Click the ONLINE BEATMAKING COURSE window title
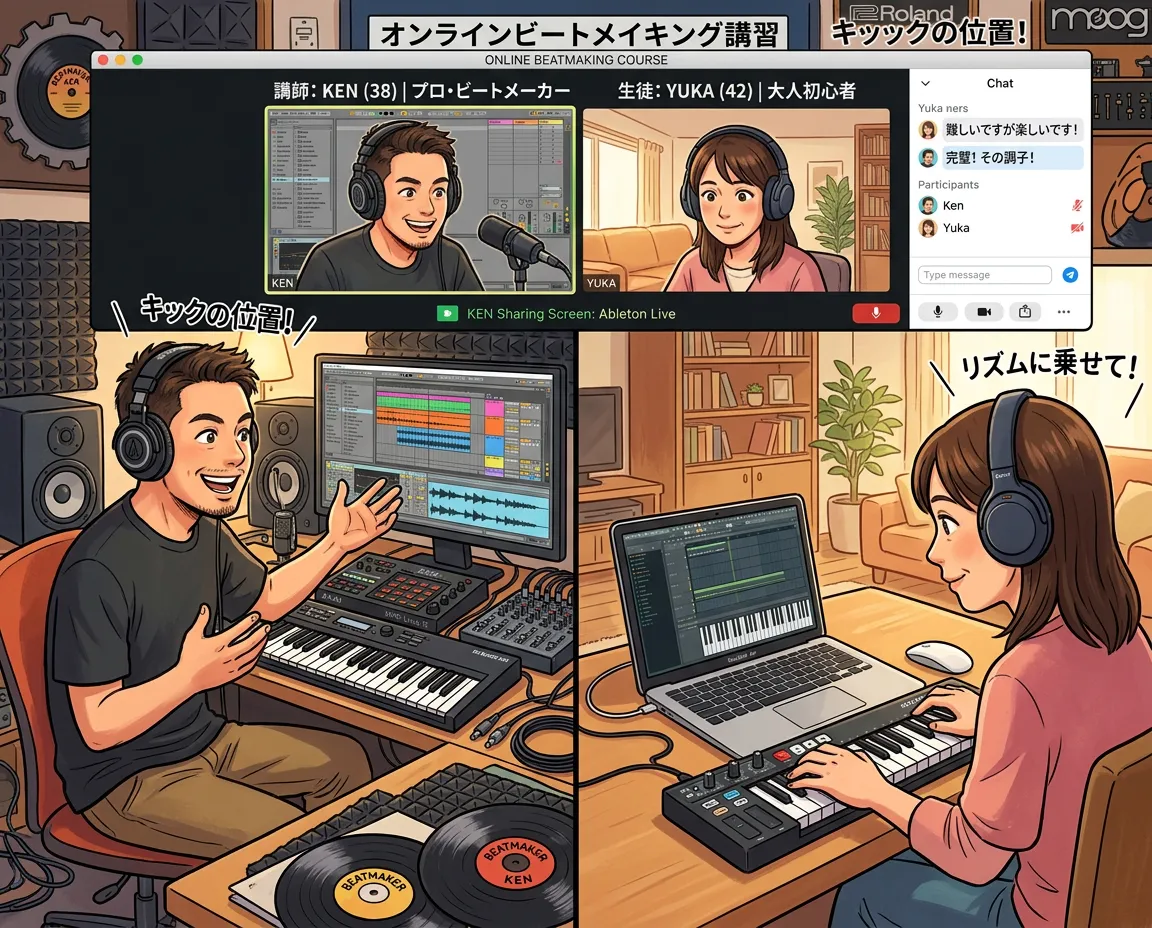 coord(576,60)
